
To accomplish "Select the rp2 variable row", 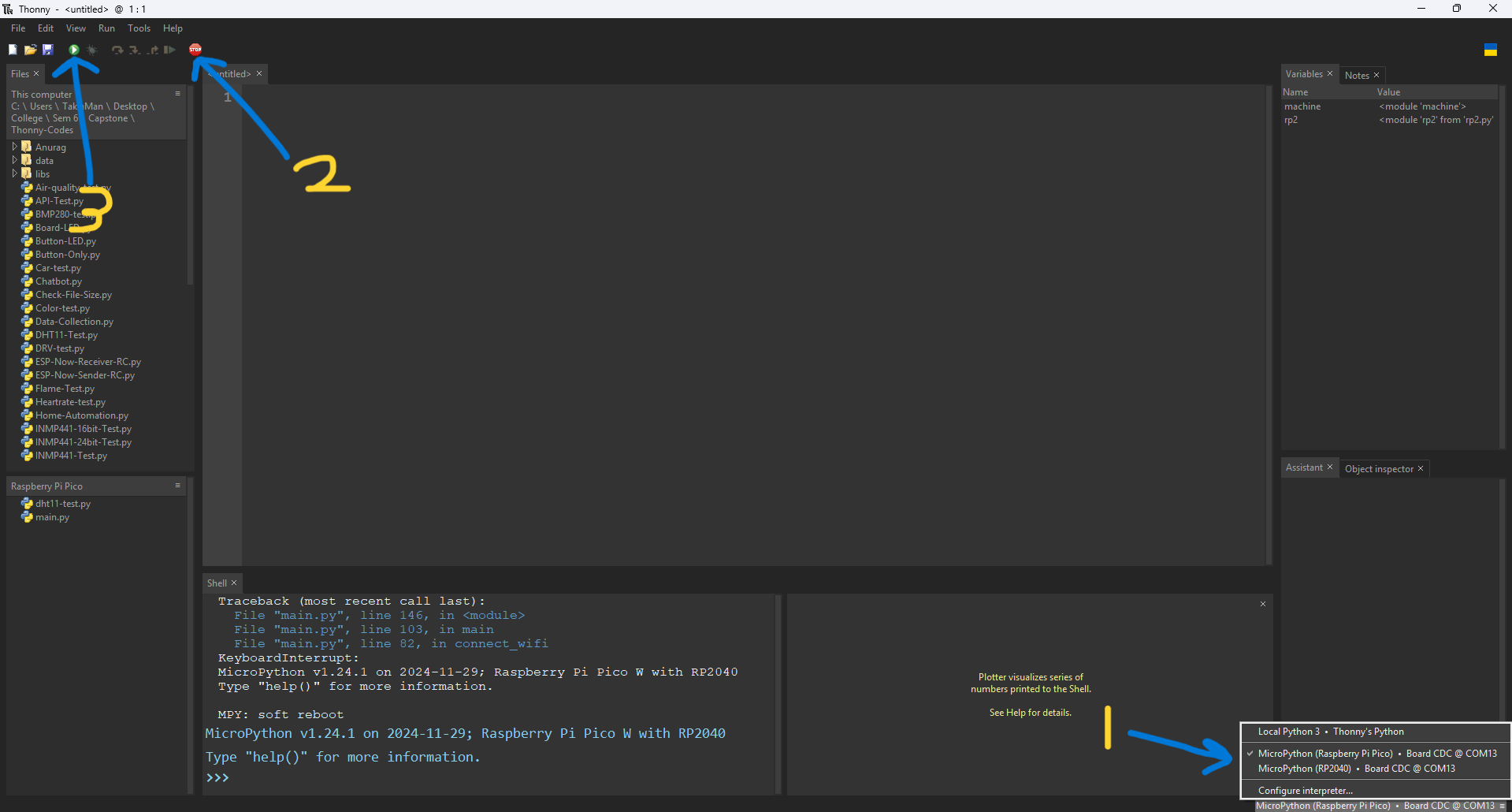I will coord(1388,120).
